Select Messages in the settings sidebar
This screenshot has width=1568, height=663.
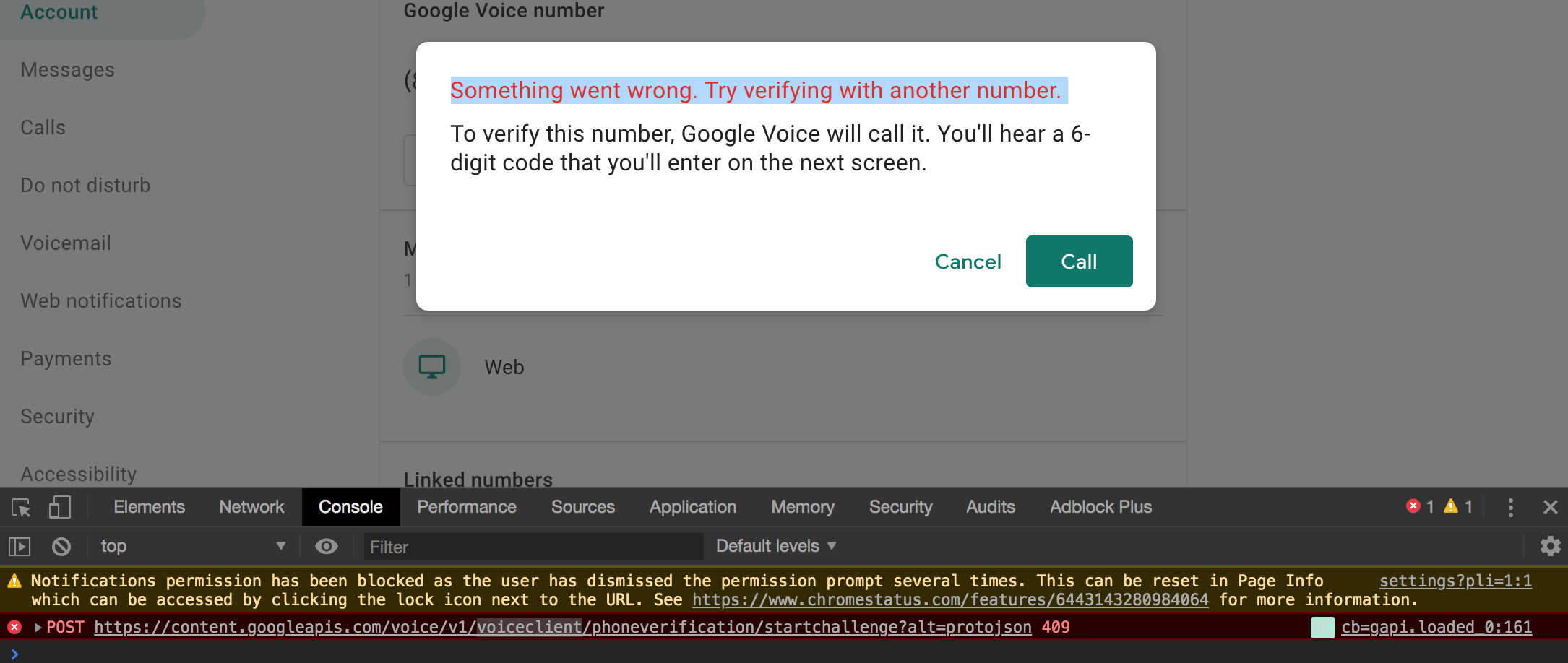(x=68, y=70)
